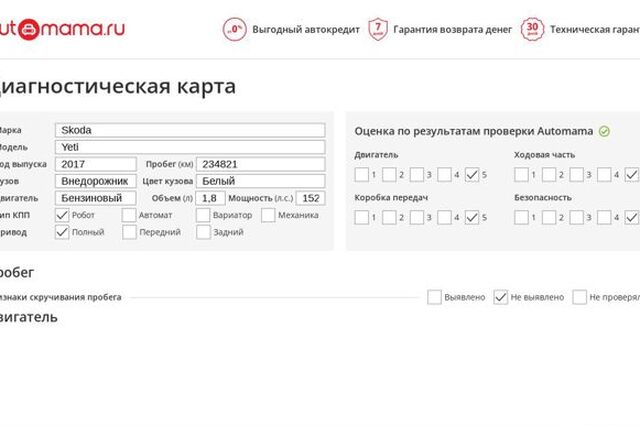The width and height of the screenshot is (640, 426).
Task: Check the Выявлено mileage checkbox
Action: coord(434,297)
